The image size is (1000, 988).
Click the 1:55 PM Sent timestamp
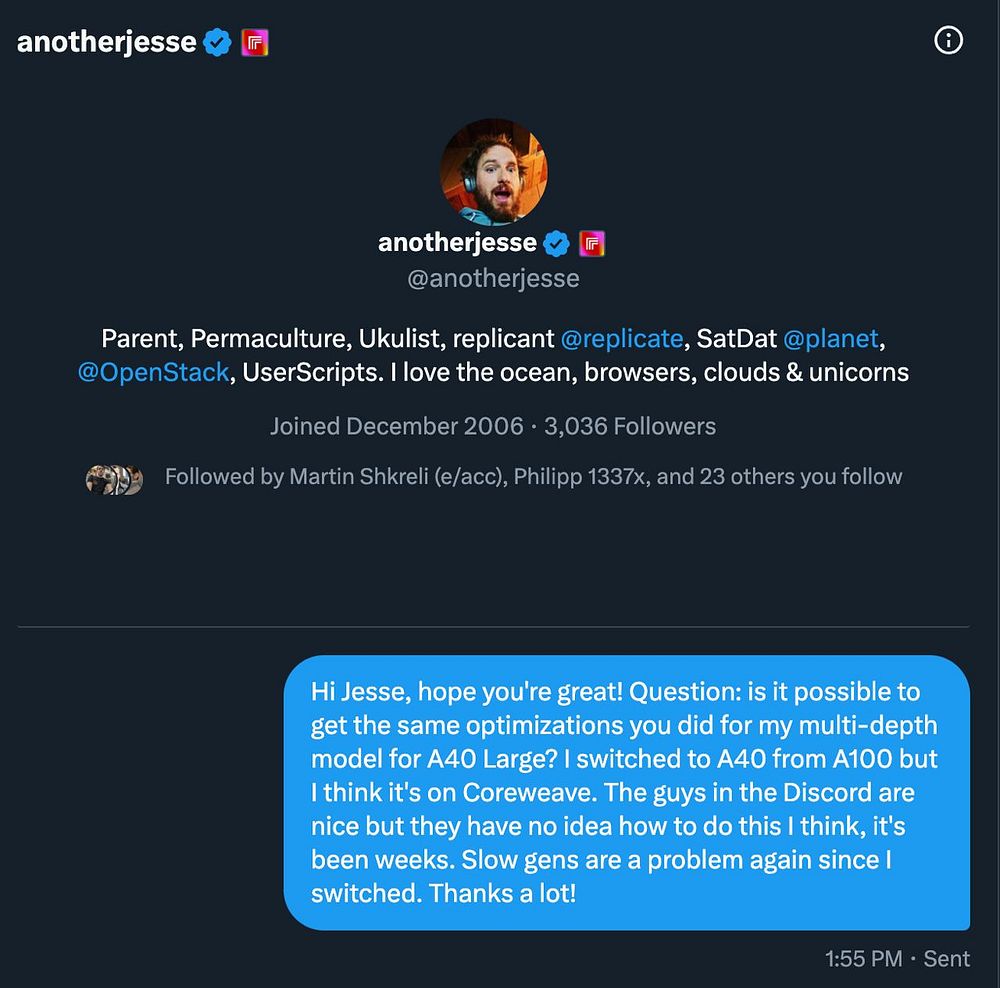(897, 959)
